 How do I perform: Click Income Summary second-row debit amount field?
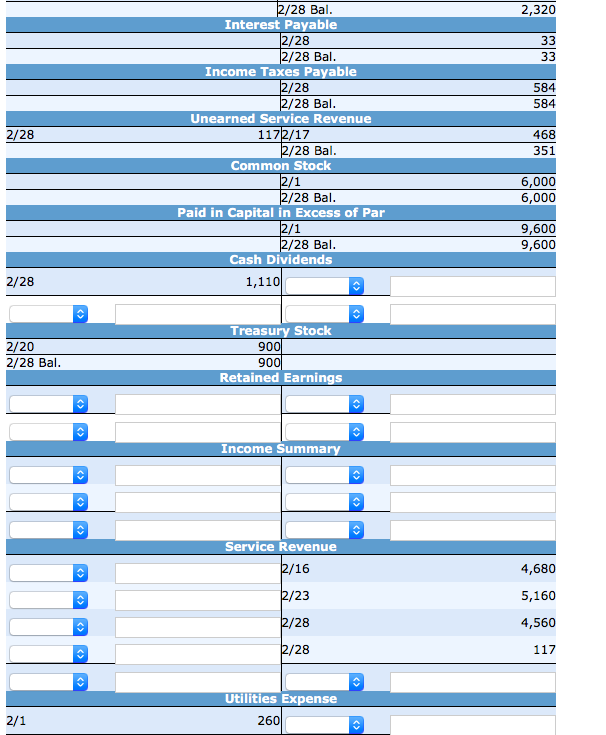point(198,502)
